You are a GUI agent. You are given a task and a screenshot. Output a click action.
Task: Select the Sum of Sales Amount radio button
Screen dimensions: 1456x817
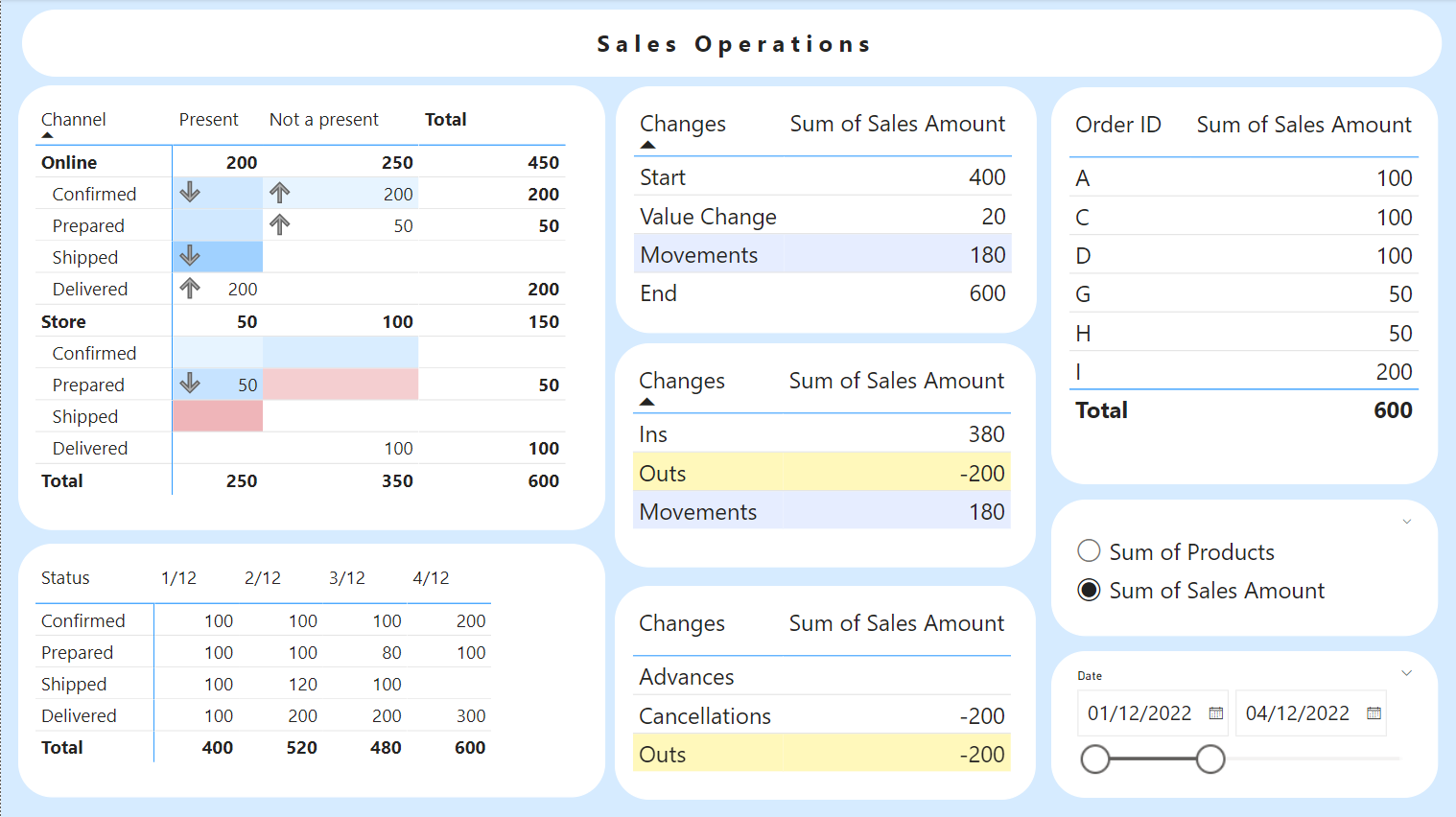pos(1089,590)
